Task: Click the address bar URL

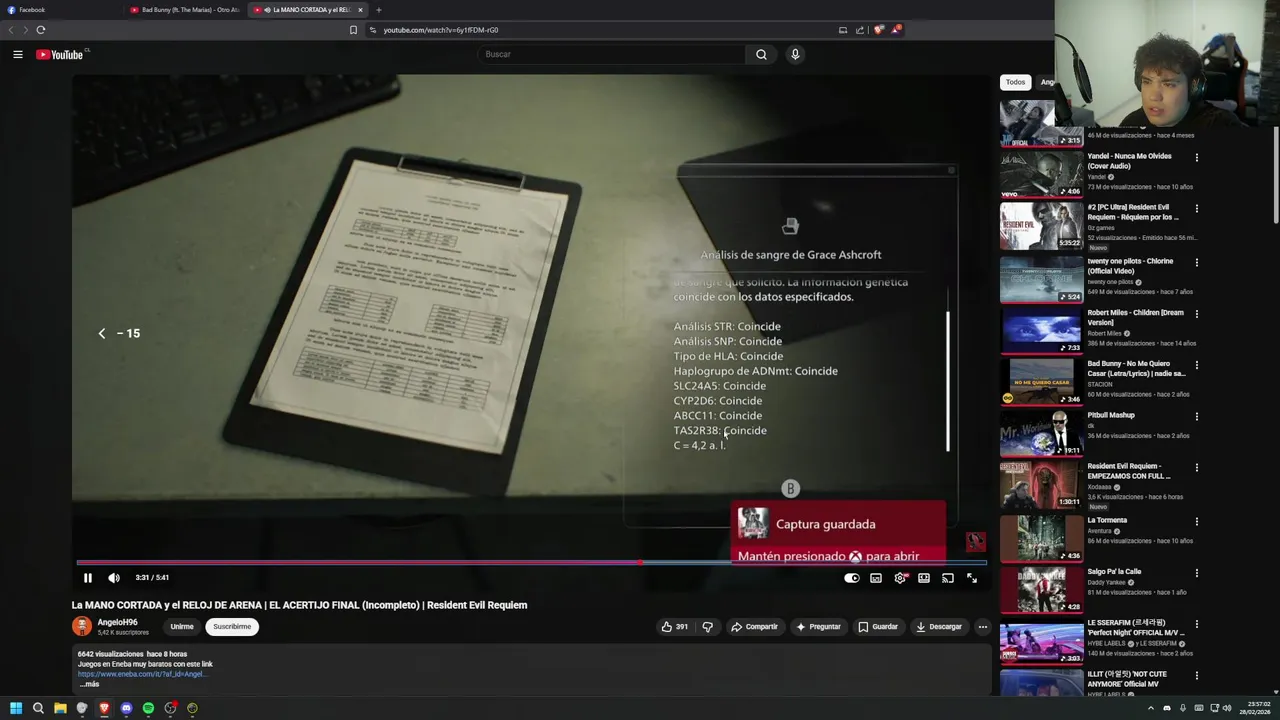Action: (440, 30)
